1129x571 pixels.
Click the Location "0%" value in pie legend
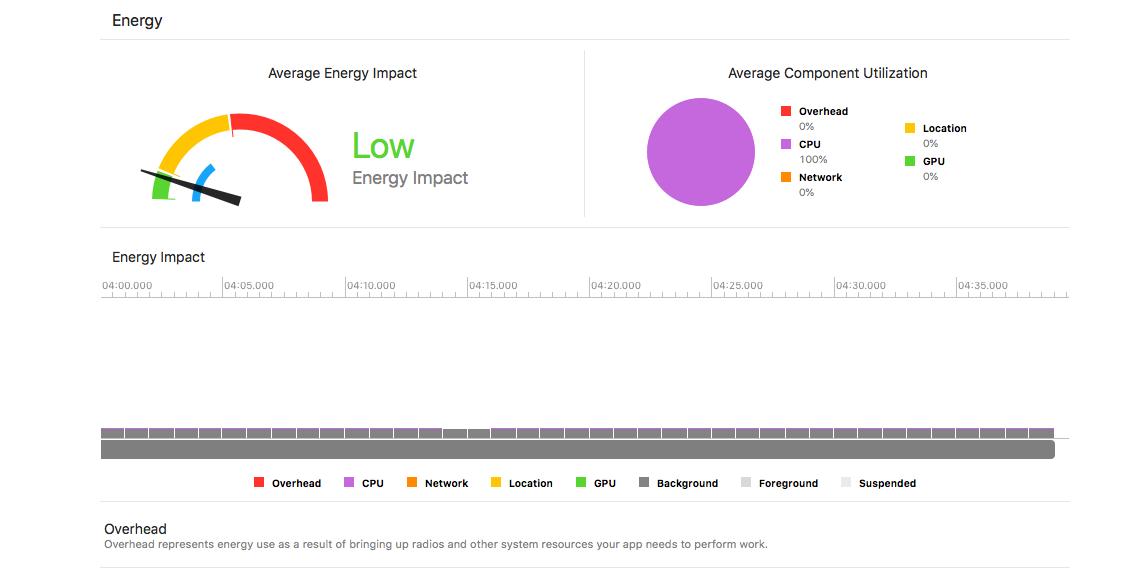[x=930, y=143]
